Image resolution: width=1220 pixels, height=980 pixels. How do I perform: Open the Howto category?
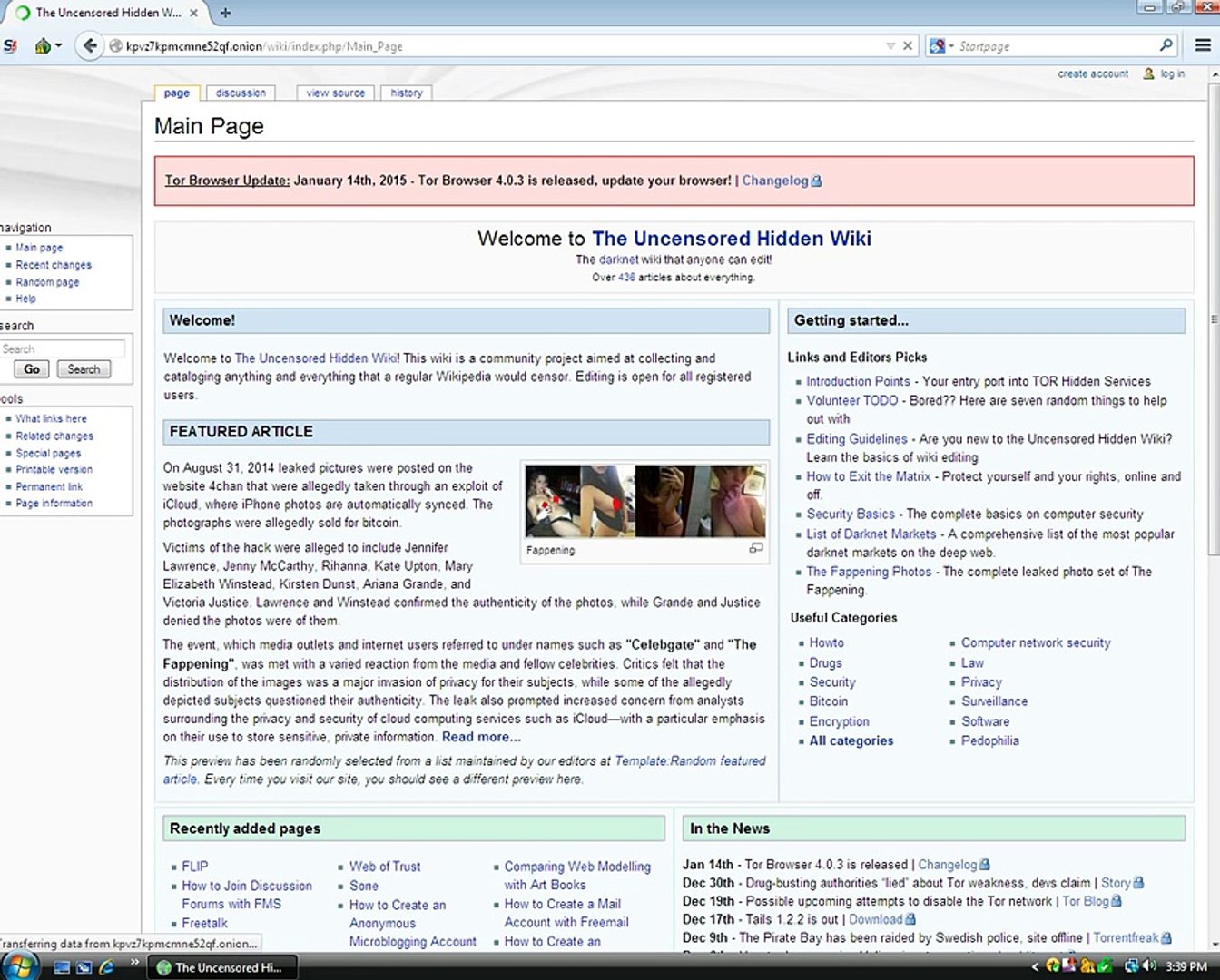826,642
